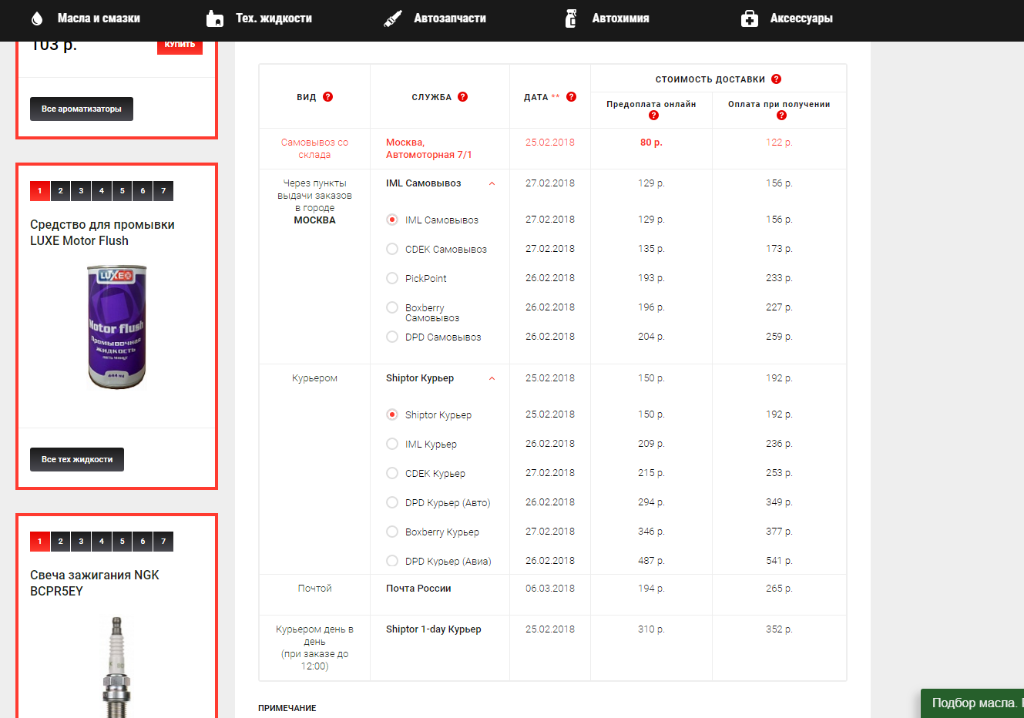Click the NGK spark plug image
1024x718 pixels.
(x=116, y=666)
